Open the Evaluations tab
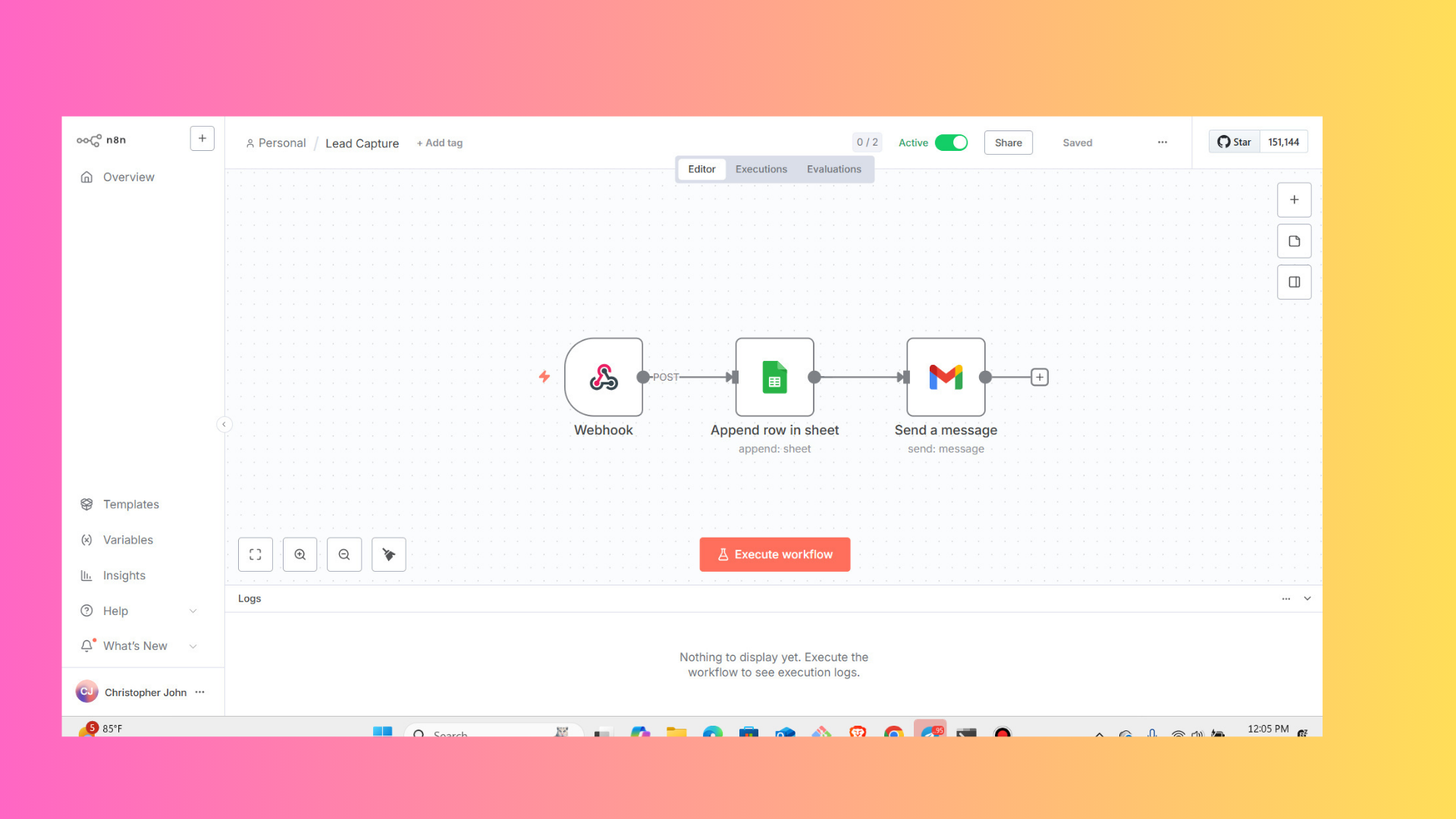 (x=833, y=169)
